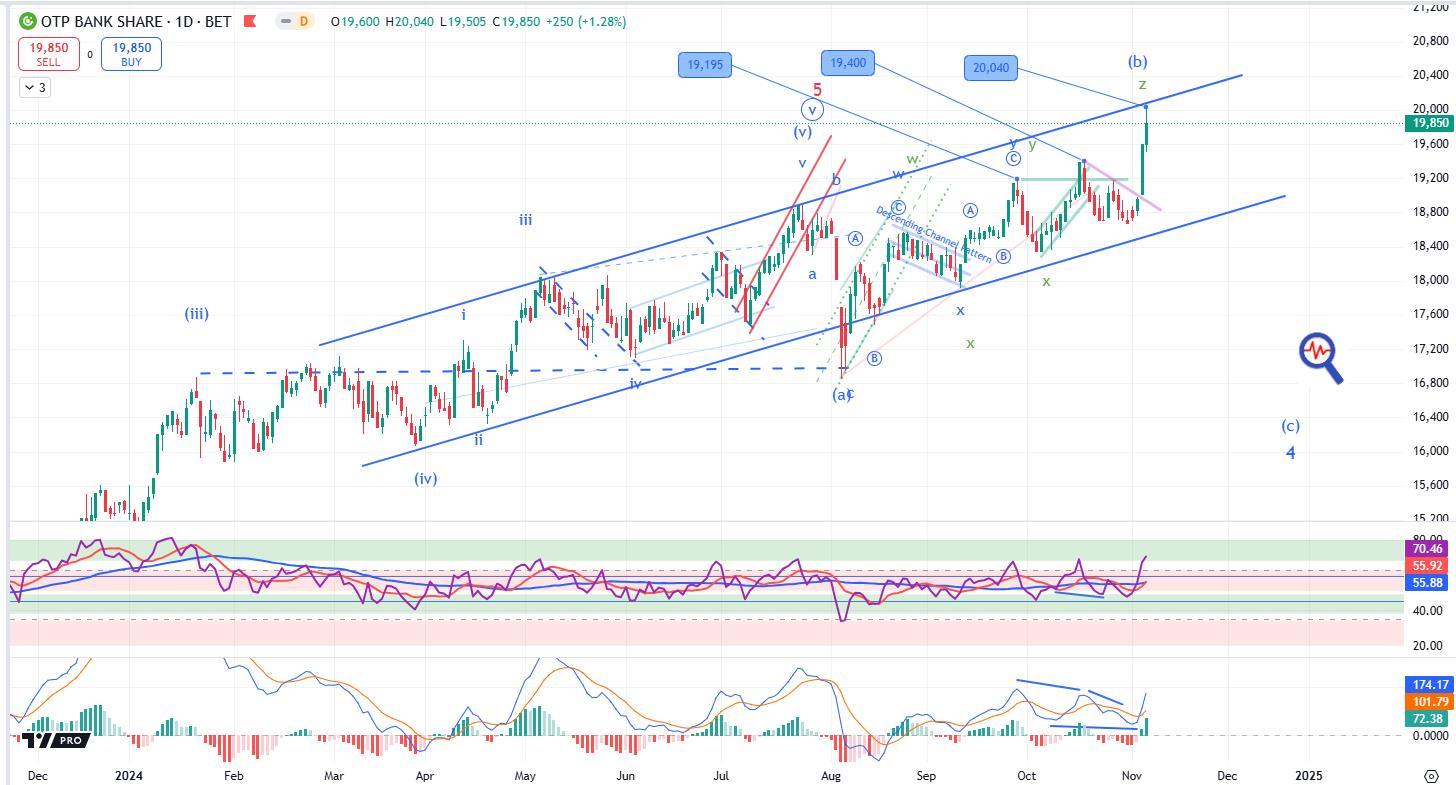Select the green z wave label
Screen dimensions: 1456x785
tap(1142, 84)
